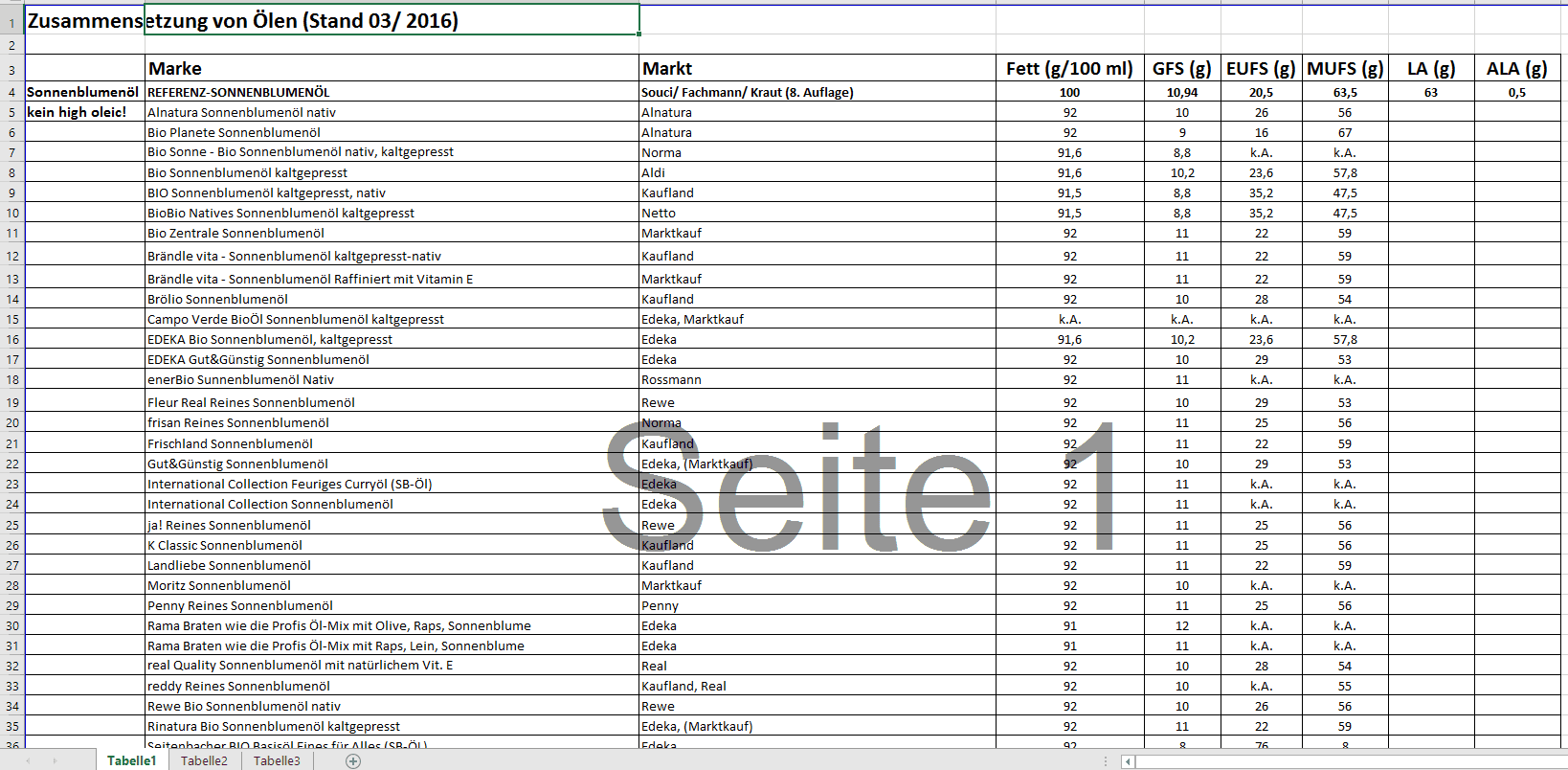This screenshot has width=1568, height=770.
Task: Click 'EDEKA Gut&Günstig Sonnenblumenöl' cell
Action: 392,359
